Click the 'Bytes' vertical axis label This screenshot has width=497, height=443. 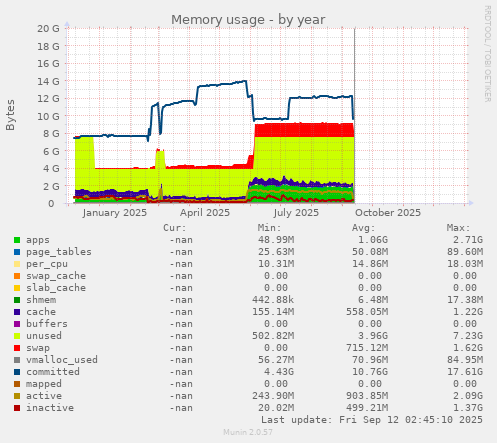[x=10, y=115]
